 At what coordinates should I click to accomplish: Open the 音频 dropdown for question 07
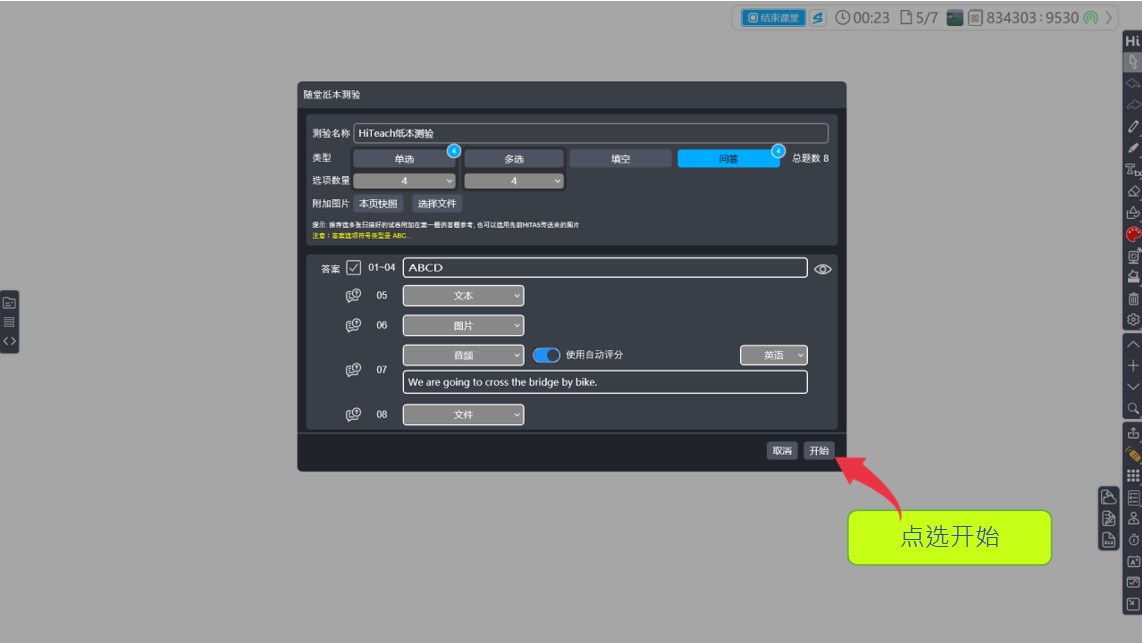pos(463,355)
